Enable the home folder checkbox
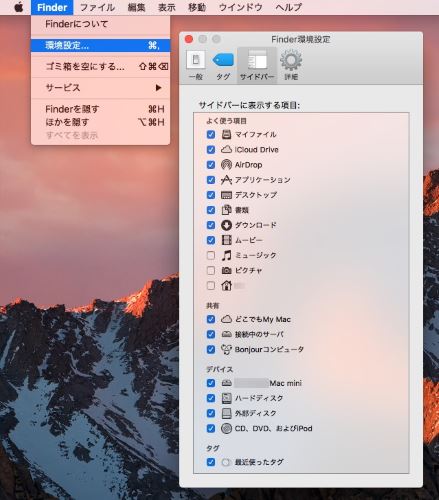 pyautogui.click(x=211, y=285)
